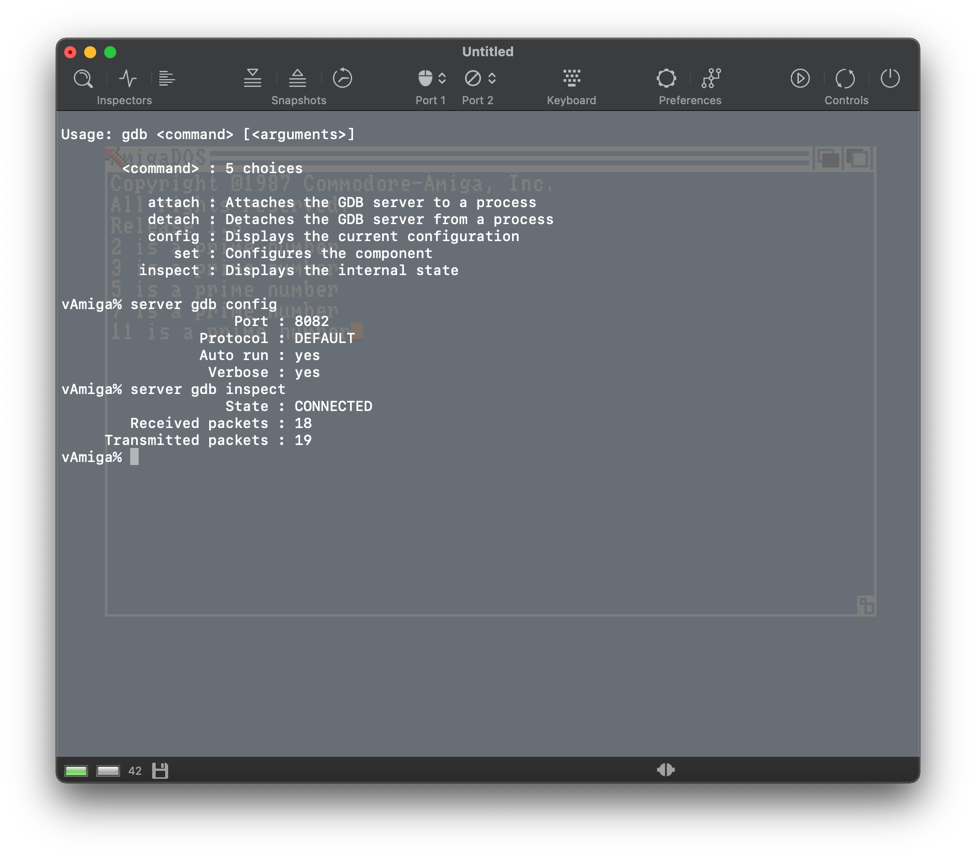Open the hardware configuration icon beside Preferences
Viewport: 976px width, 857px height.
coord(711,78)
